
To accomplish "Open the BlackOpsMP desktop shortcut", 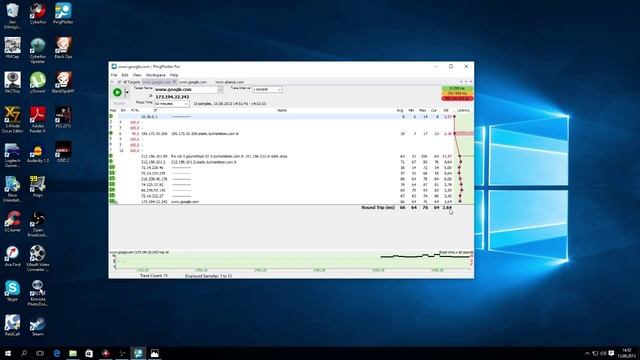I will [63, 82].
